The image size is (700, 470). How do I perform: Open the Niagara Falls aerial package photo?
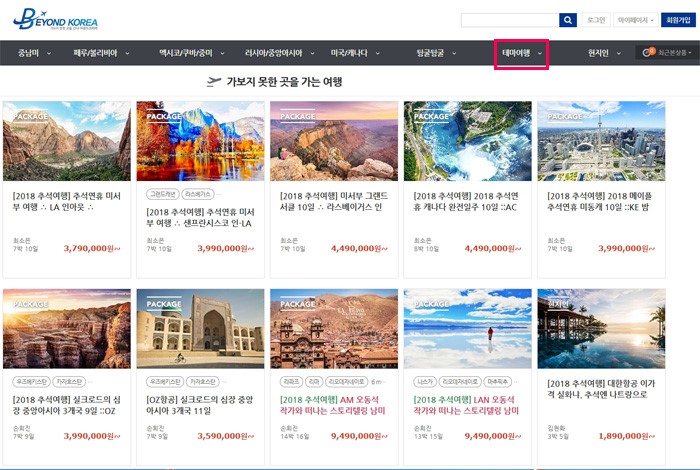coord(467,141)
